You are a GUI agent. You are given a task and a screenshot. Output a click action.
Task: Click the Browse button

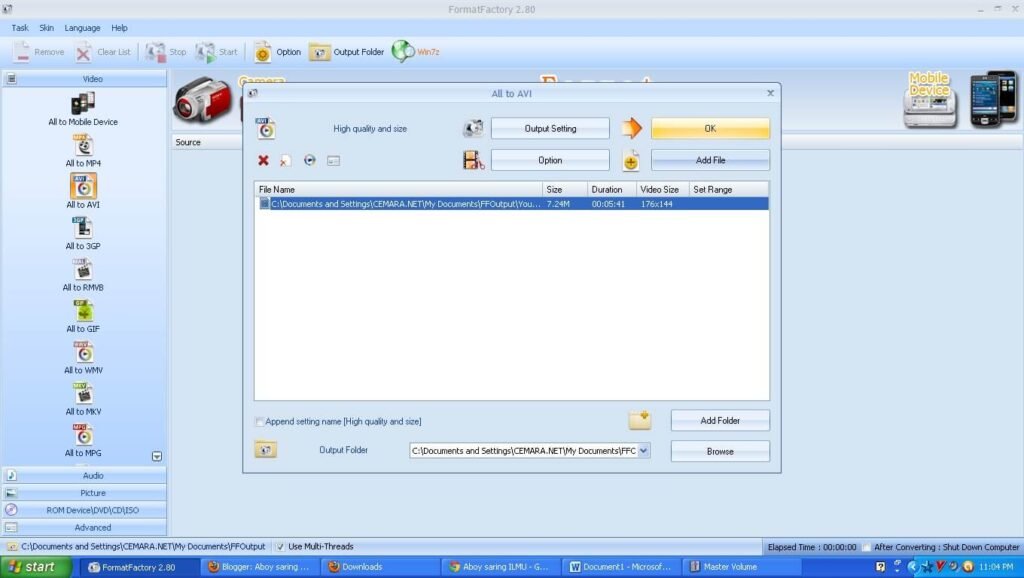pyautogui.click(x=720, y=451)
